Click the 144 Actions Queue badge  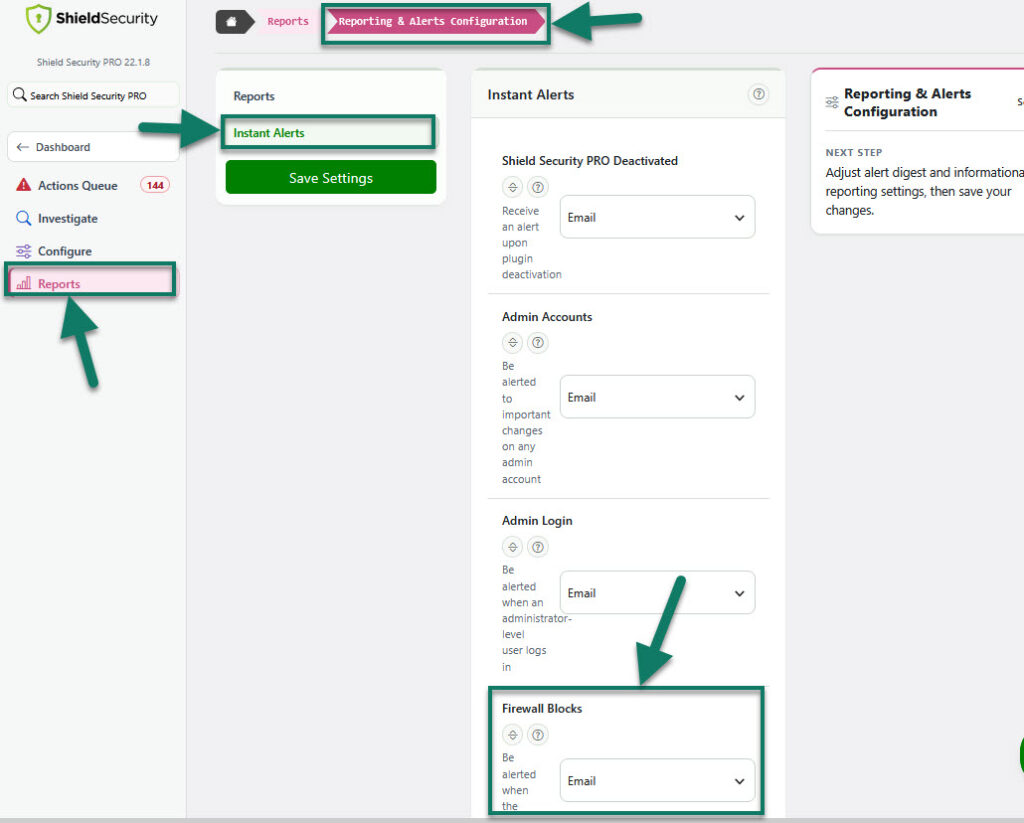155,186
